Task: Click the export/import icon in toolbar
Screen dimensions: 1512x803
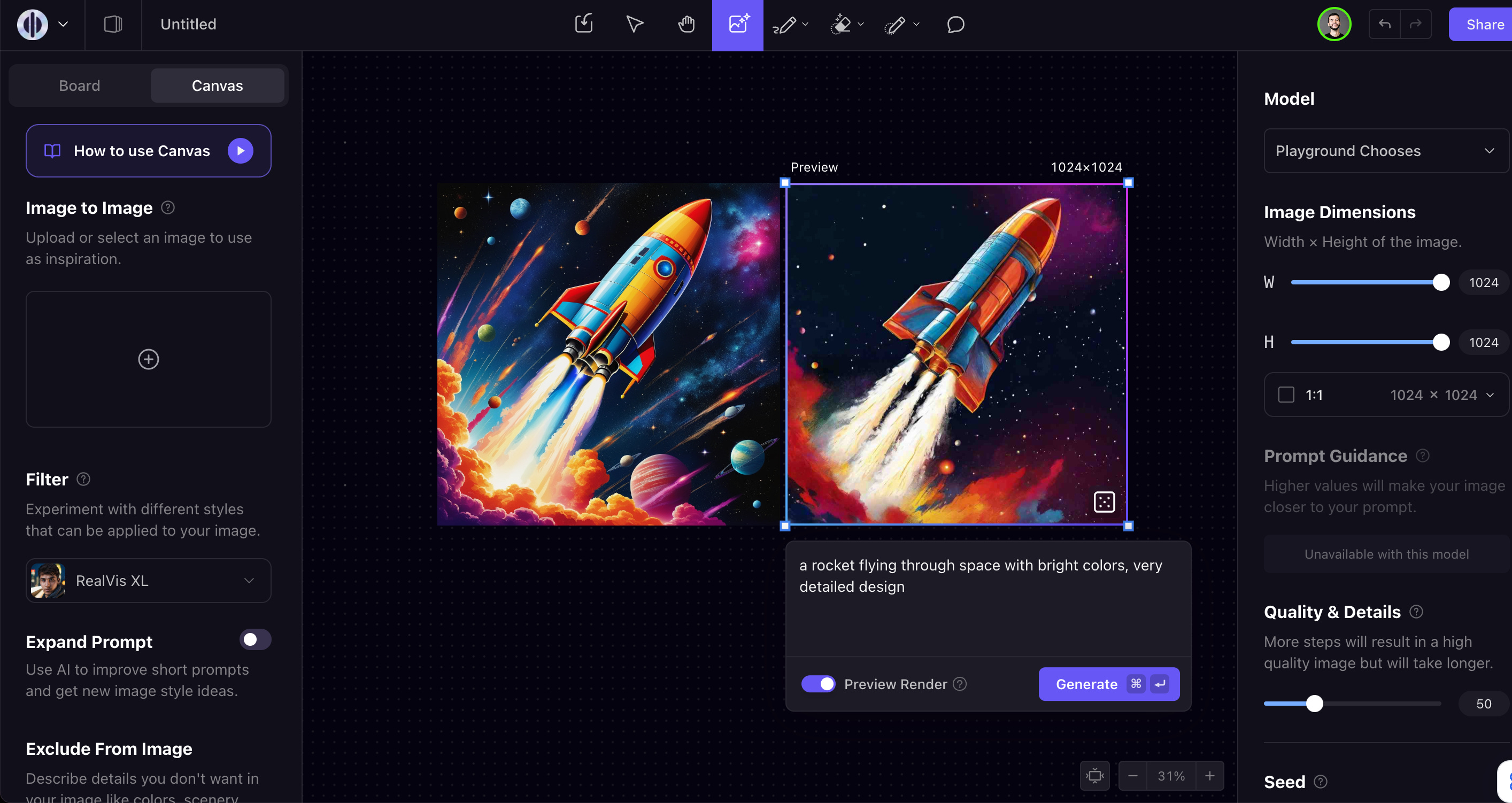Action: point(583,24)
